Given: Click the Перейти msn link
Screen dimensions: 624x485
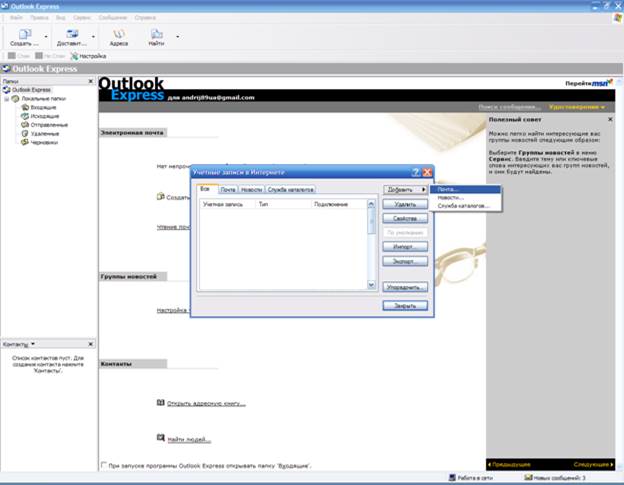Looking at the screenshot, I should coord(589,83).
